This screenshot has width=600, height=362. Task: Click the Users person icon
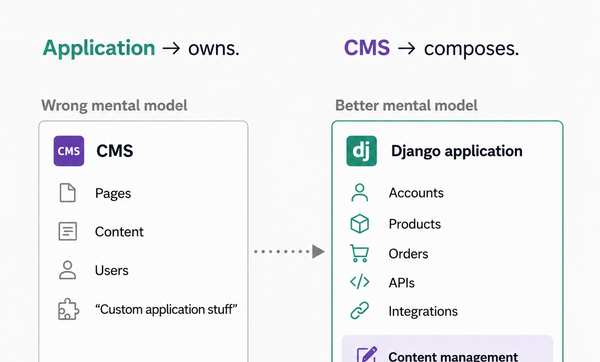click(x=68, y=270)
